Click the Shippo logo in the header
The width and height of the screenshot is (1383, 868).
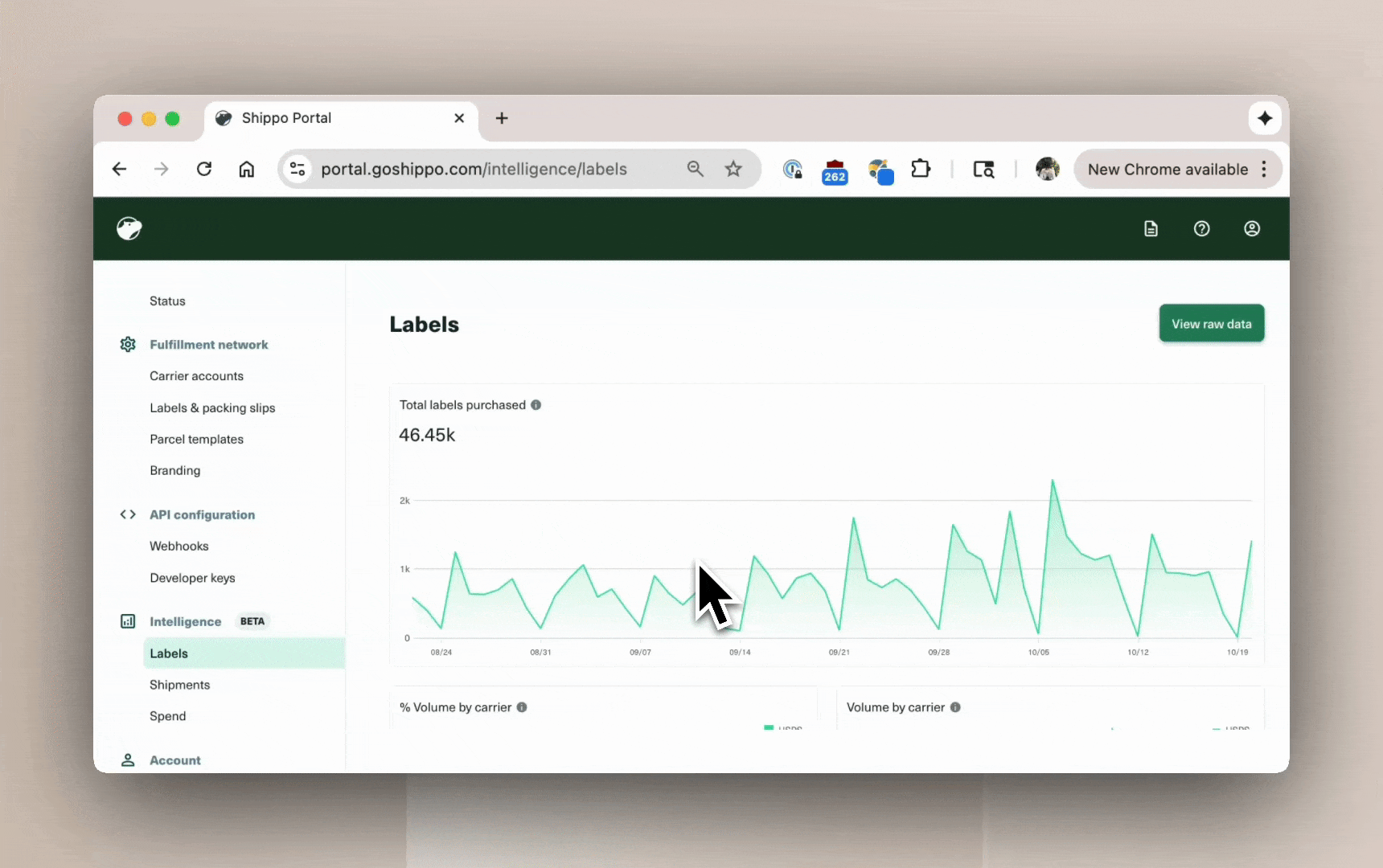click(129, 228)
